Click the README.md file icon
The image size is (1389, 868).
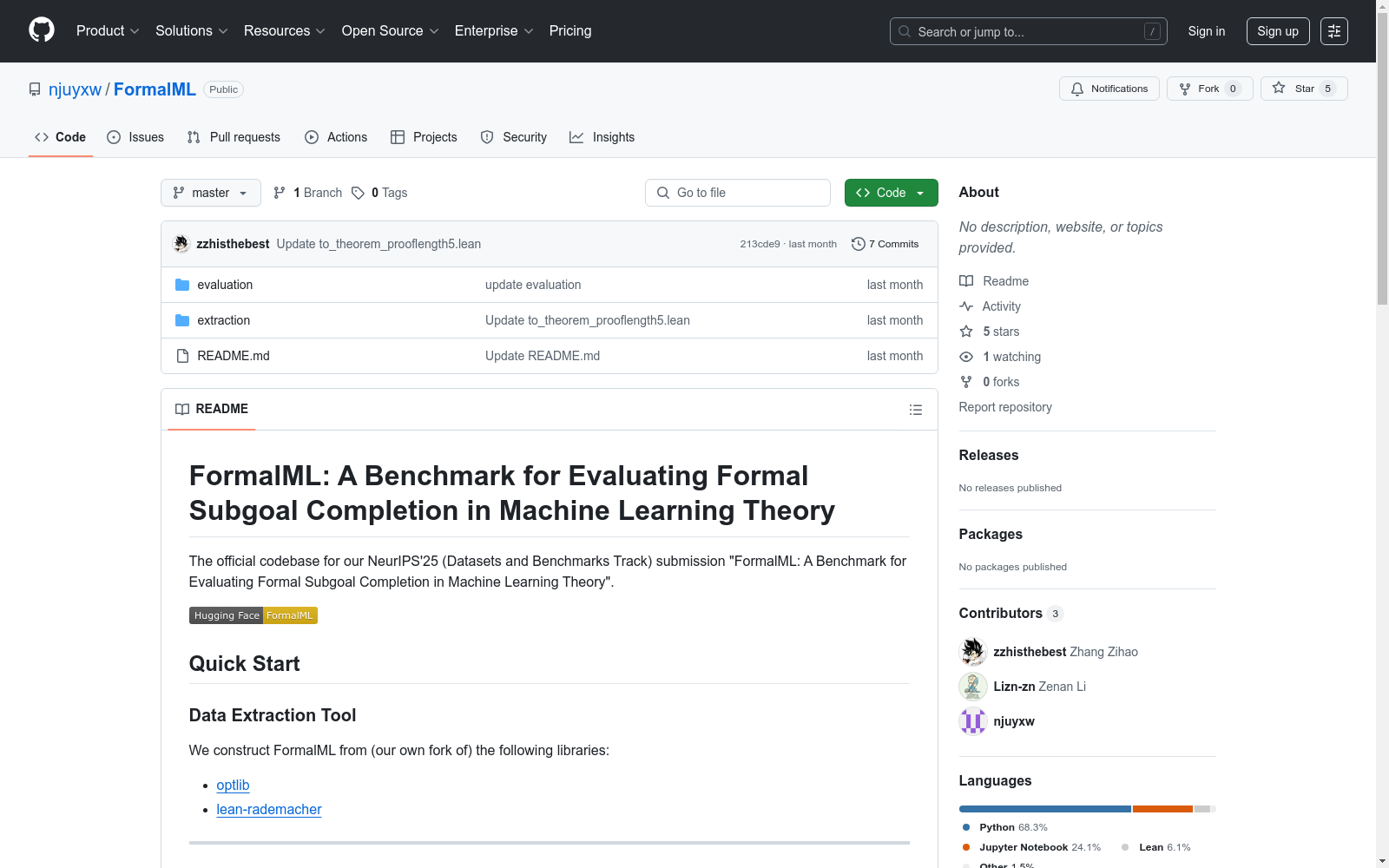point(182,356)
